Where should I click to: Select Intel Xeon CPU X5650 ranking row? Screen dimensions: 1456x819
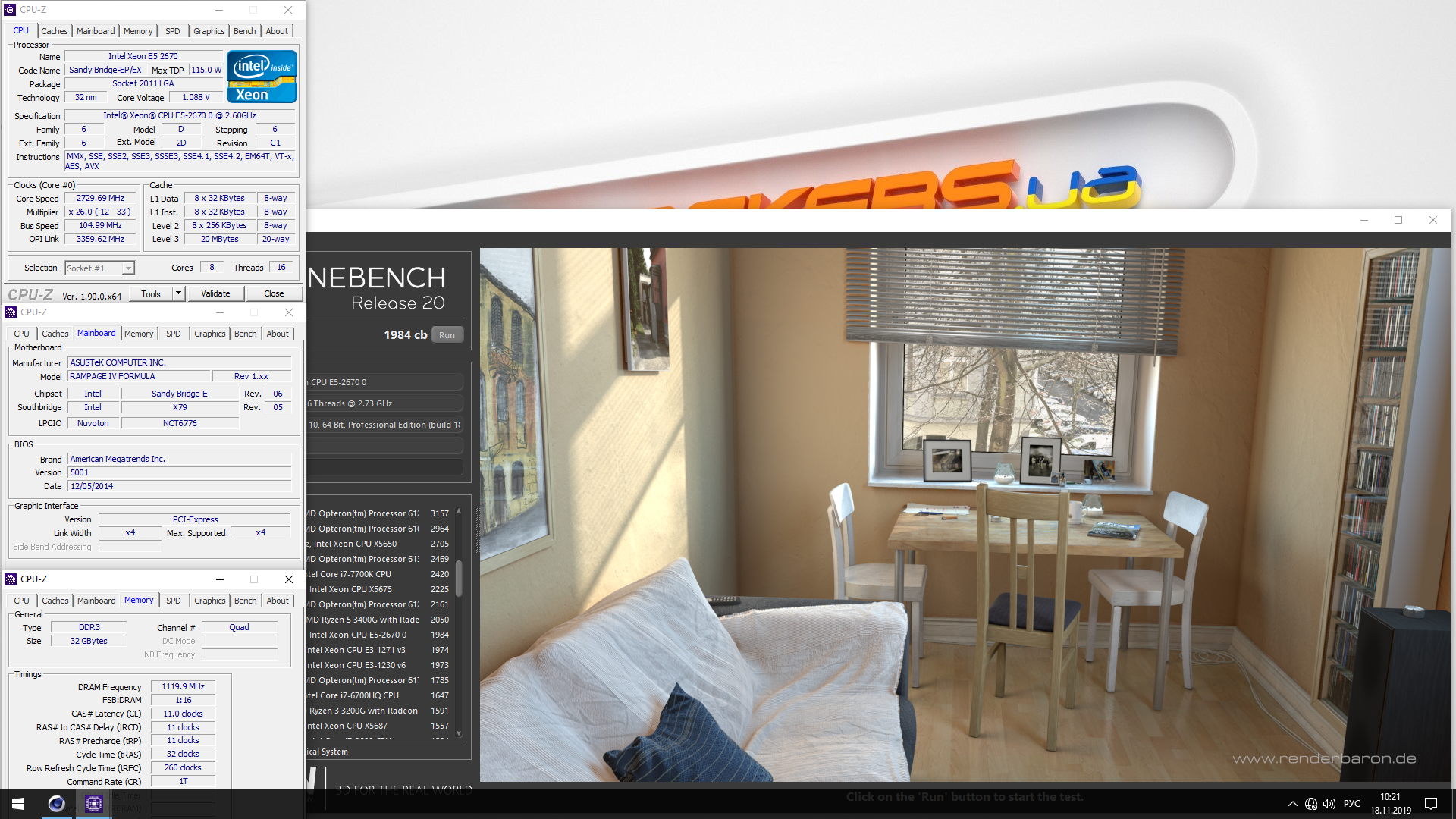[x=378, y=544]
